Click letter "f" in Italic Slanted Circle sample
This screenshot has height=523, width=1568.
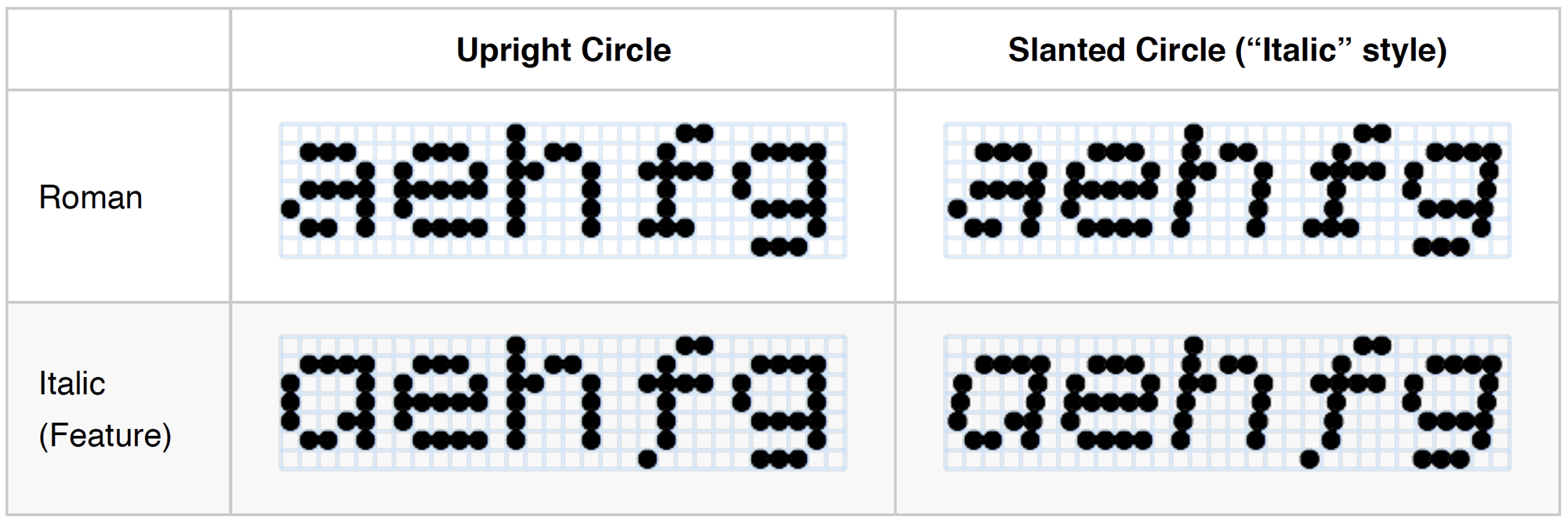pyautogui.click(x=1342, y=400)
